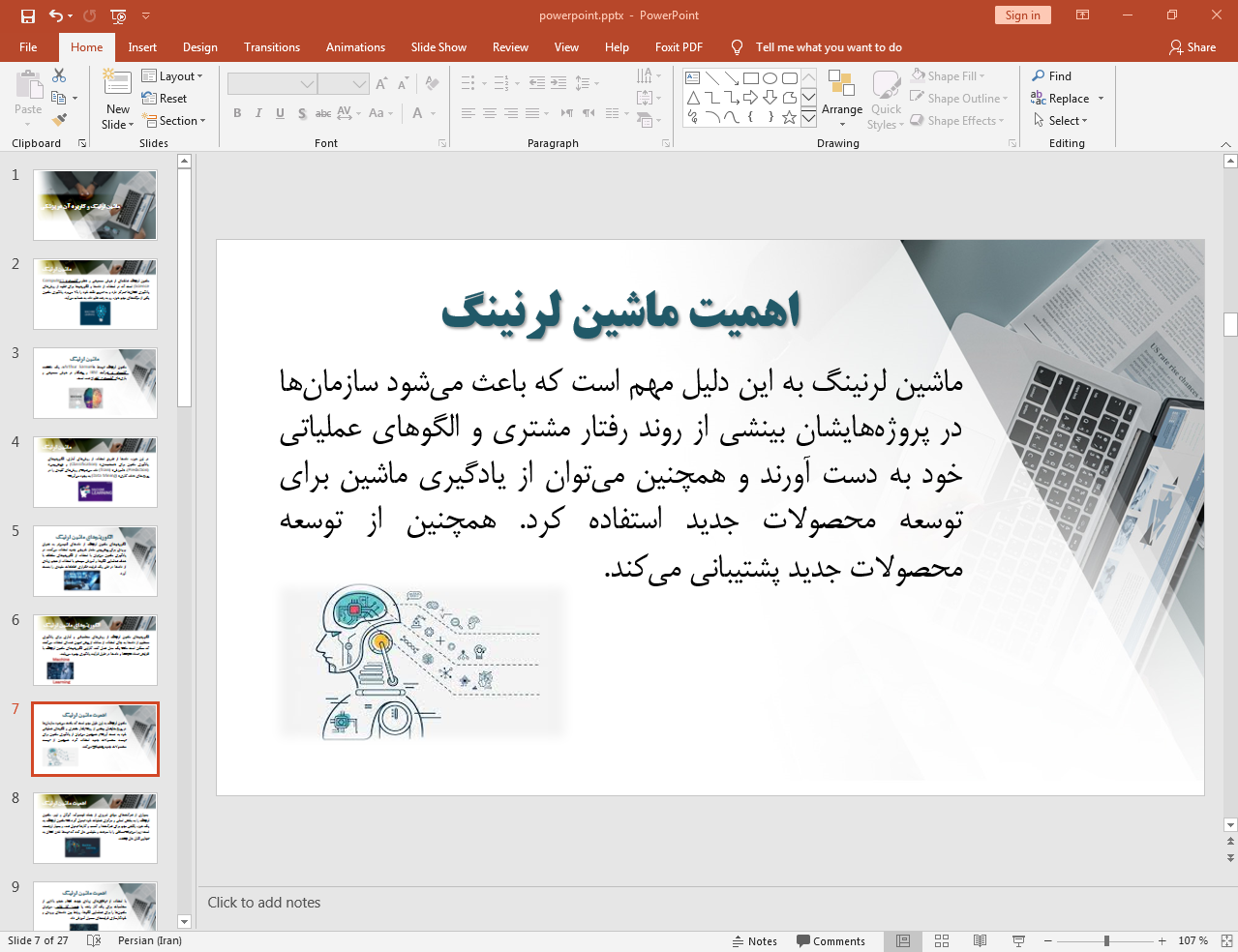
Task: Toggle Notes pane from status bar
Action: (x=755, y=940)
